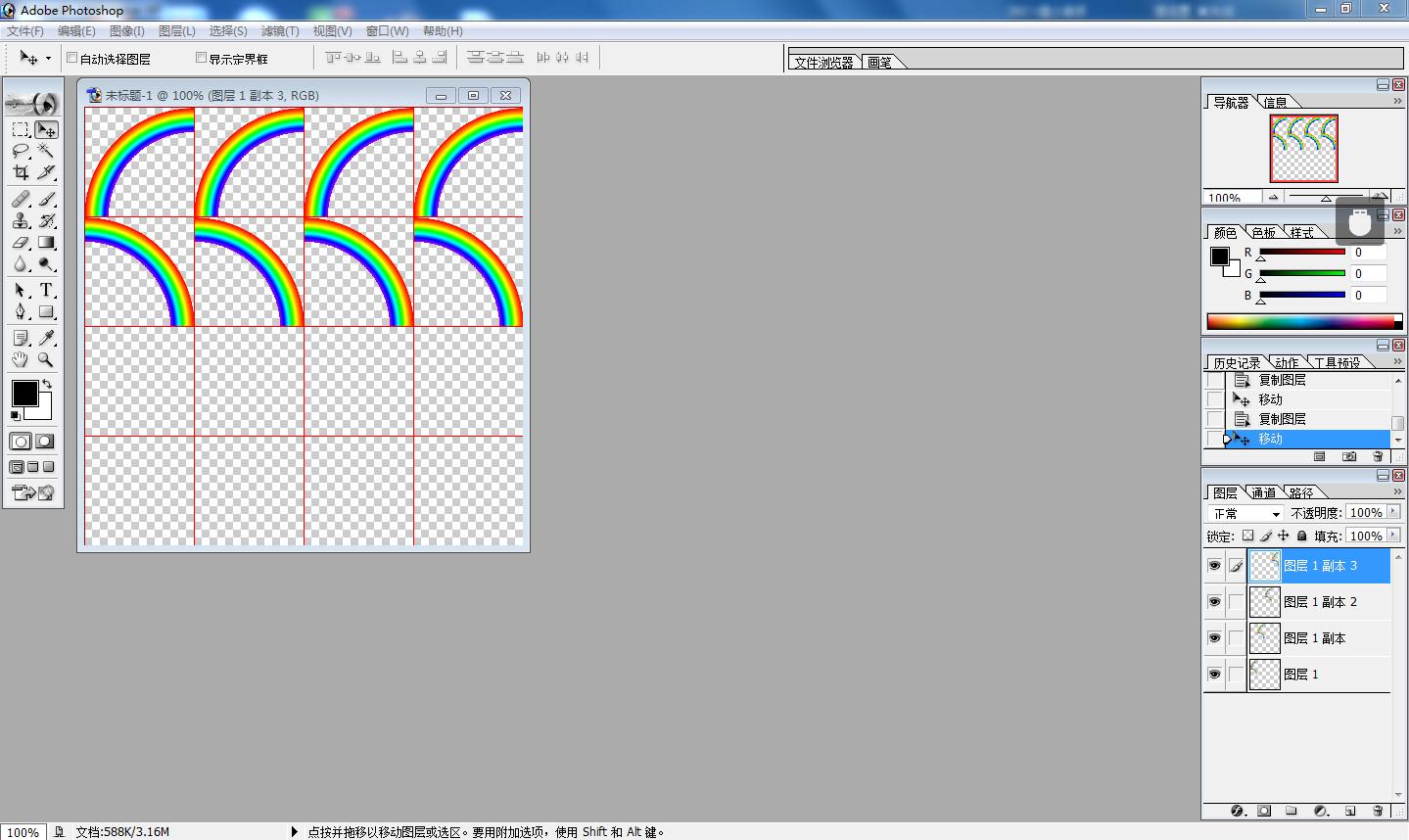Click the foreground color swatch in toolbox

pyautogui.click(x=23, y=393)
